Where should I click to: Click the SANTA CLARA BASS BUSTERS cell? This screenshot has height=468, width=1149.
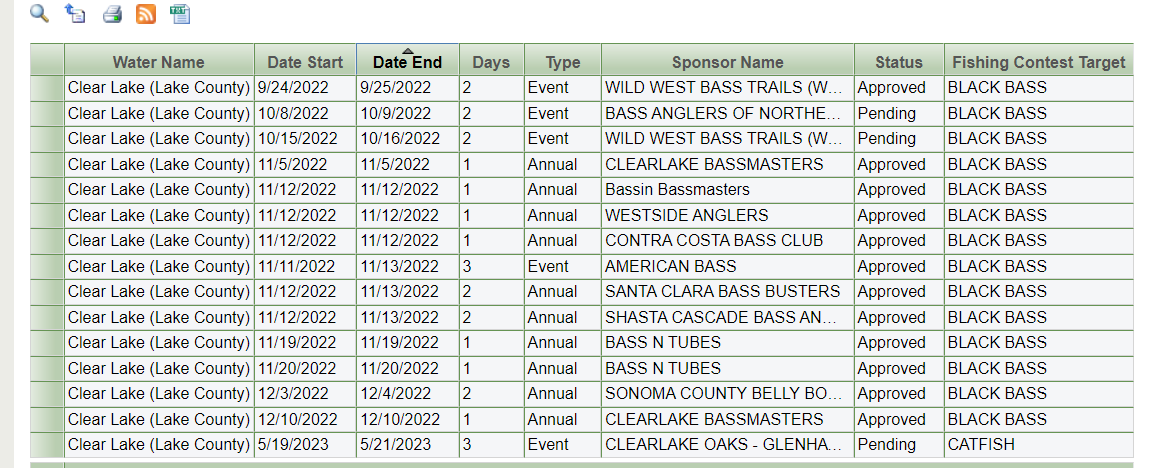pyautogui.click(x=722, y=292)
